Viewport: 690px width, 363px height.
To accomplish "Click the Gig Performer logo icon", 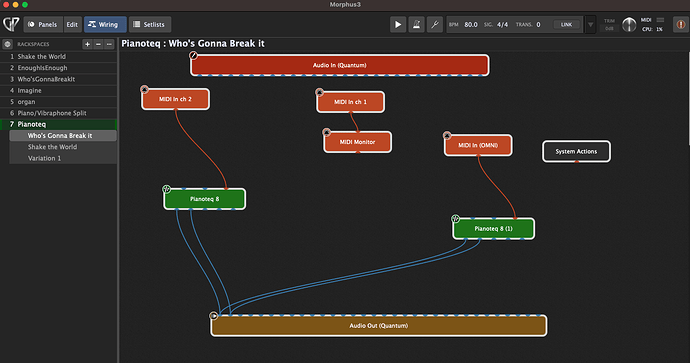I will pos(11,24).
